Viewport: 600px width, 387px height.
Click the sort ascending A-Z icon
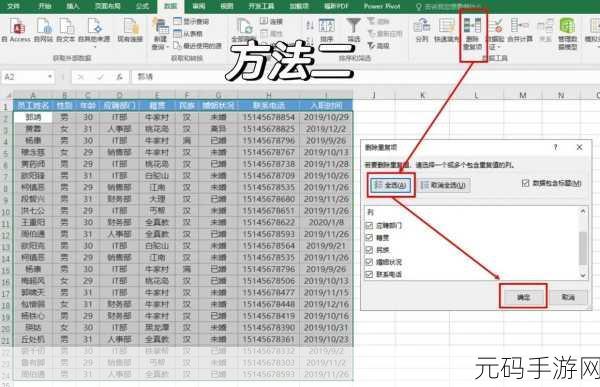pyautogui.click(x=310, y=25)
